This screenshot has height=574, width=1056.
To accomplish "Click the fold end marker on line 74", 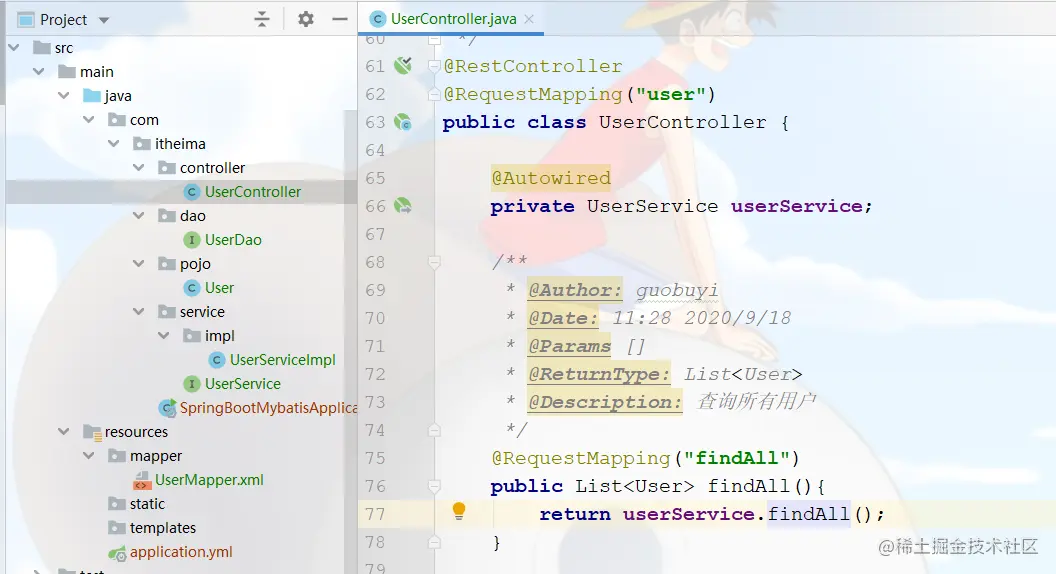I will pyautogui.click(x=434, y=430).
